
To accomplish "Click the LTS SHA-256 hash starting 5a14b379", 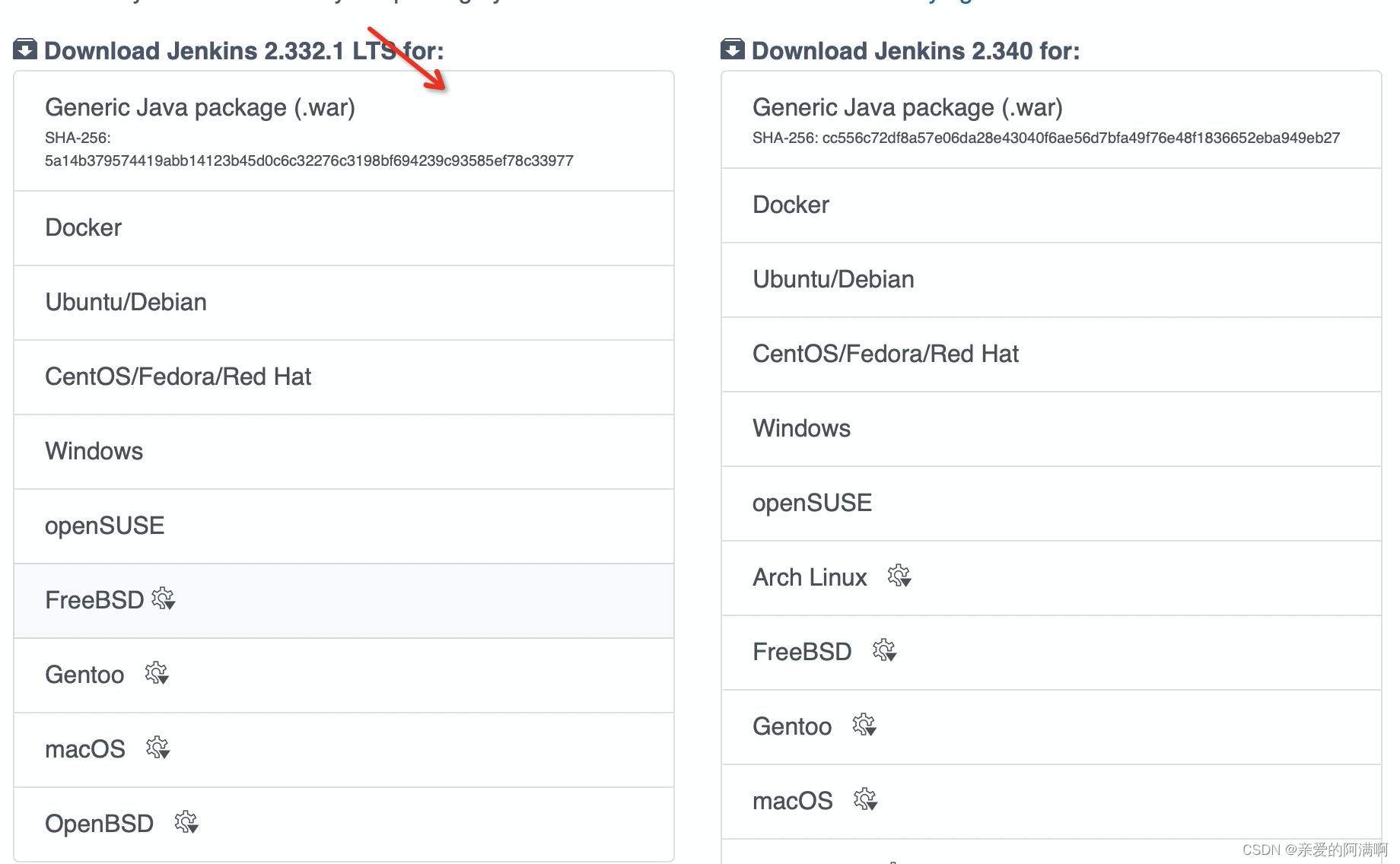I will pyautogui.click(x=309, y=160).
